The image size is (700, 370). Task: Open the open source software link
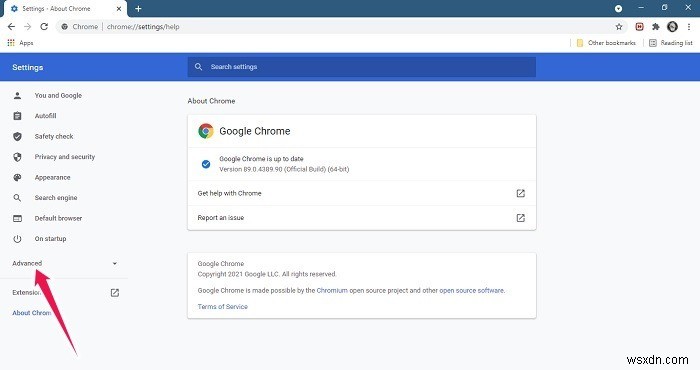pyautogui.click(x=471, y=291)
